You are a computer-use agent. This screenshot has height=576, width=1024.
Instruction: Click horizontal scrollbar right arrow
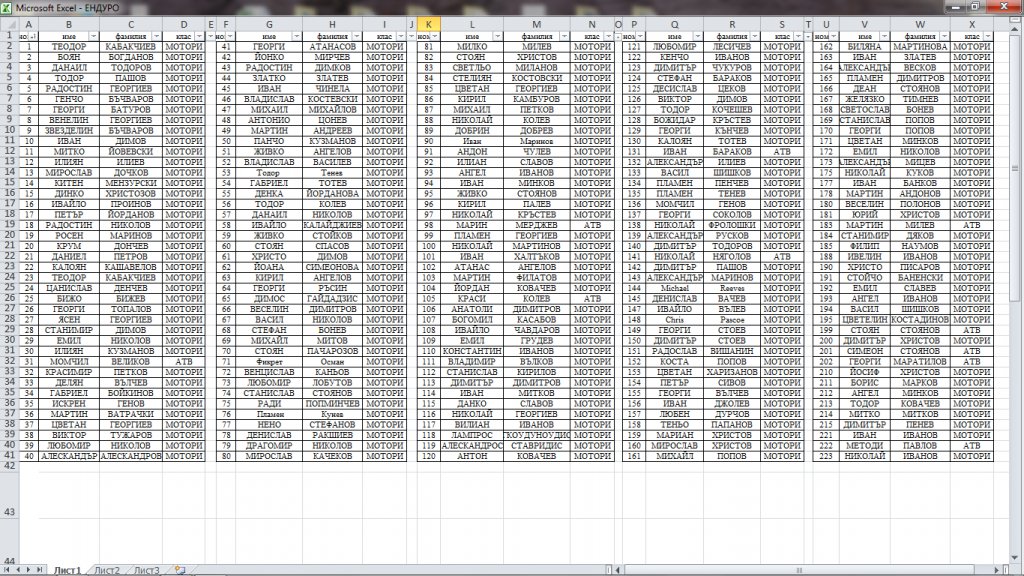(x=997, y=570)
